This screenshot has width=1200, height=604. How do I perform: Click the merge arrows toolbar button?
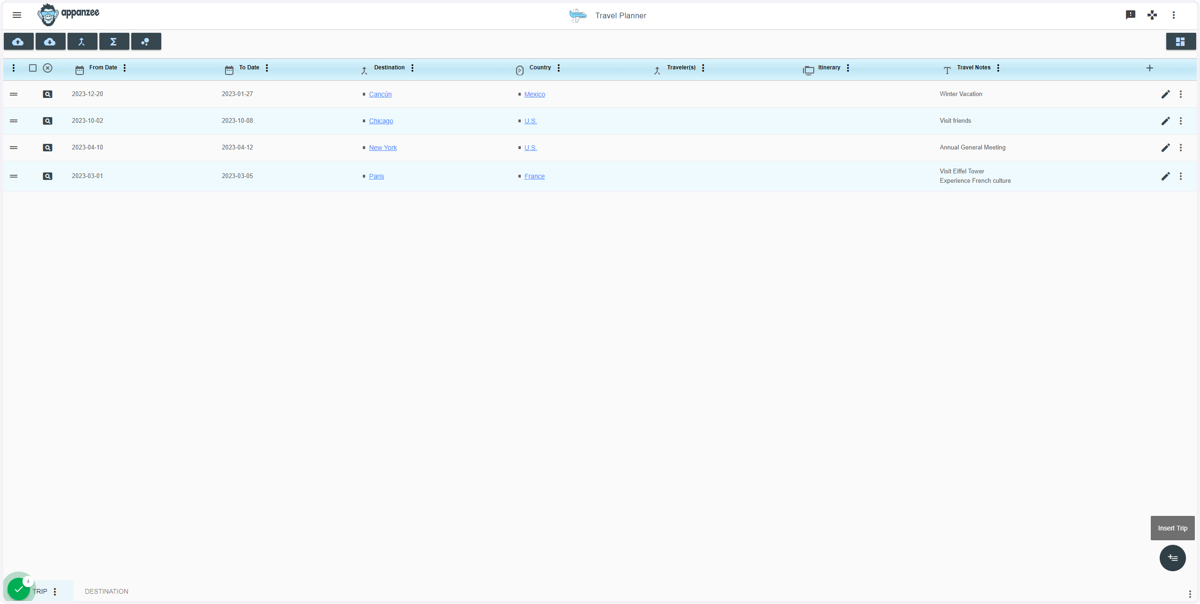point(82,42)
